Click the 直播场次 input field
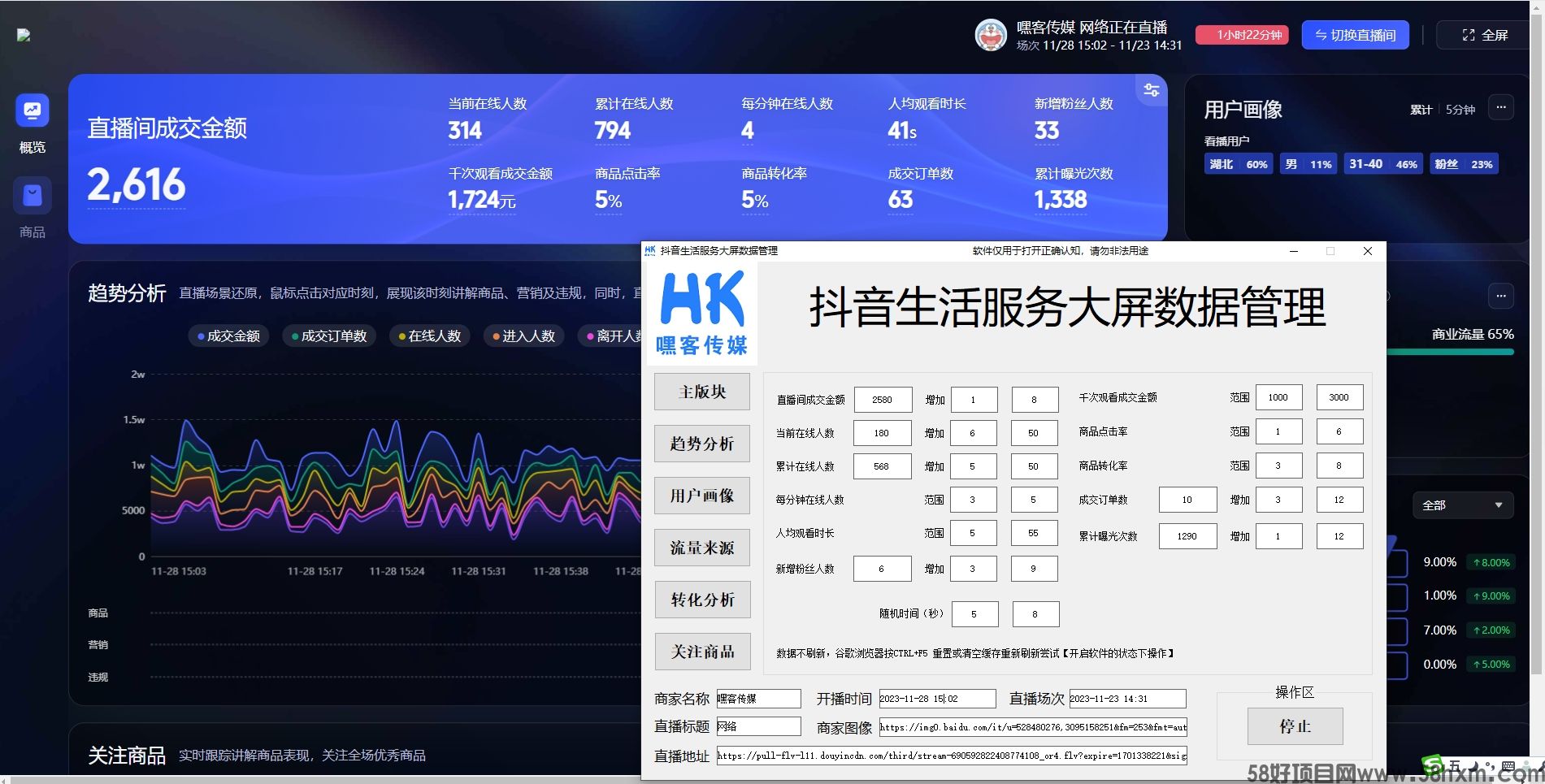The height and width of the screenshot is (784, 1545). coord(1128,699)
